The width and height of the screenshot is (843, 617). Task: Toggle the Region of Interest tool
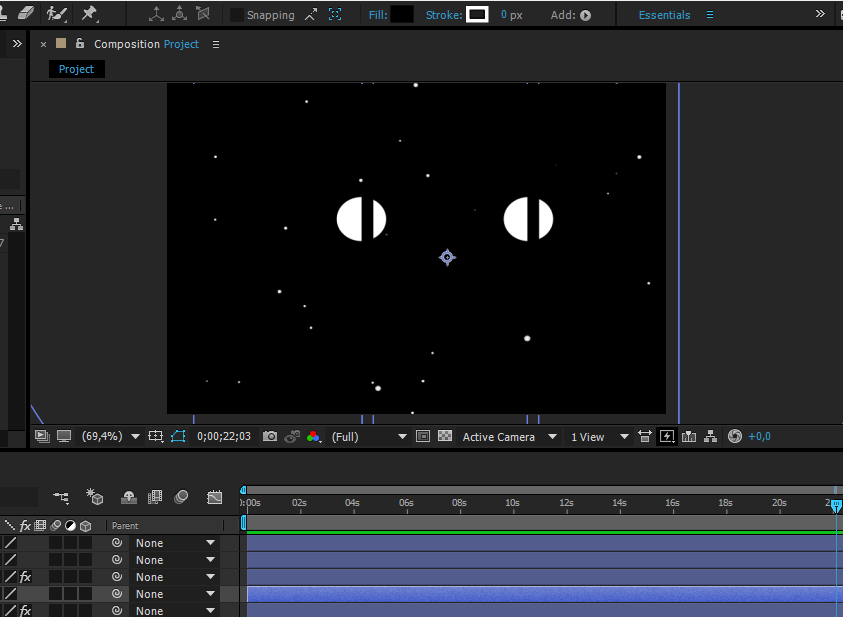coord(421,436)
